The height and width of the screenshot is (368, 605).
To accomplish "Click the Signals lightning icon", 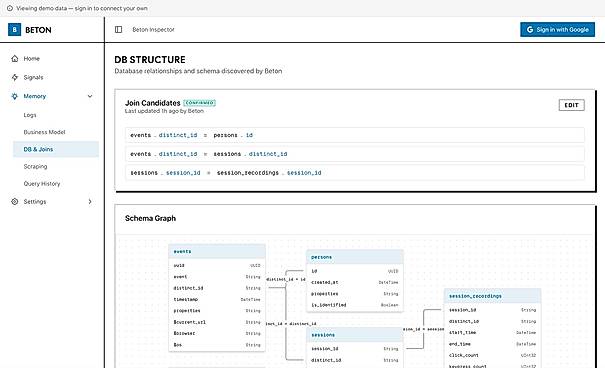I will (x=15, y=77).
